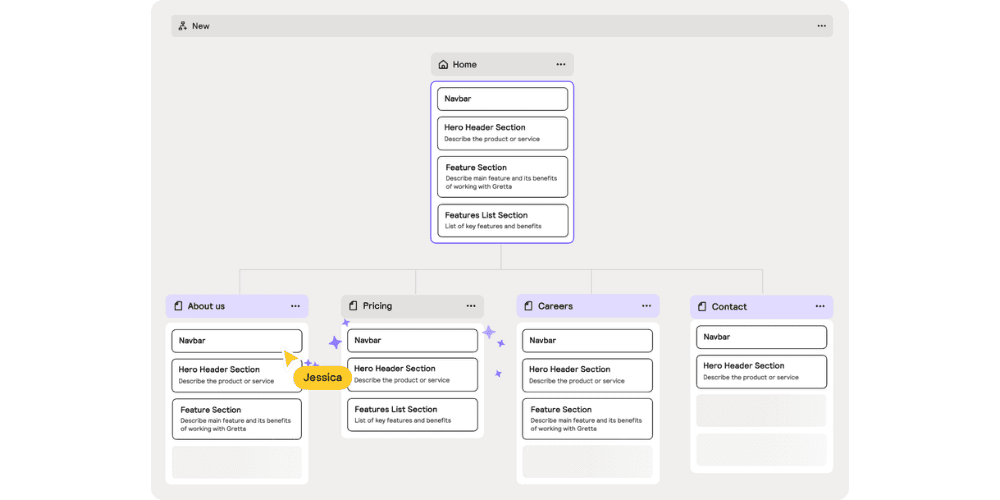Select the Navbar block in Pricing
This screenshot has width=1000, height=500.
click(x=413, y=341)
